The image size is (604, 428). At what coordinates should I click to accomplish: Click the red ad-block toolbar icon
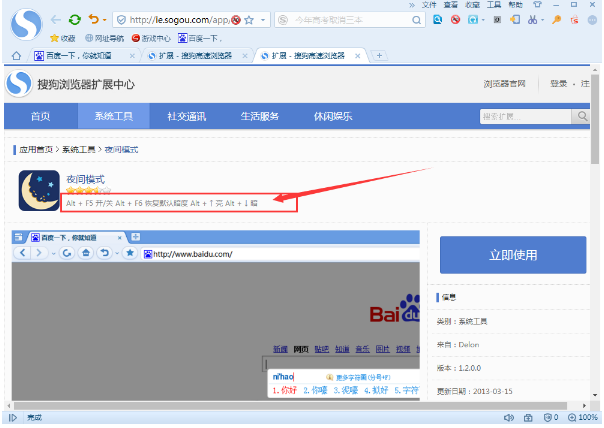pyautogui.click(x=456, y=19)
